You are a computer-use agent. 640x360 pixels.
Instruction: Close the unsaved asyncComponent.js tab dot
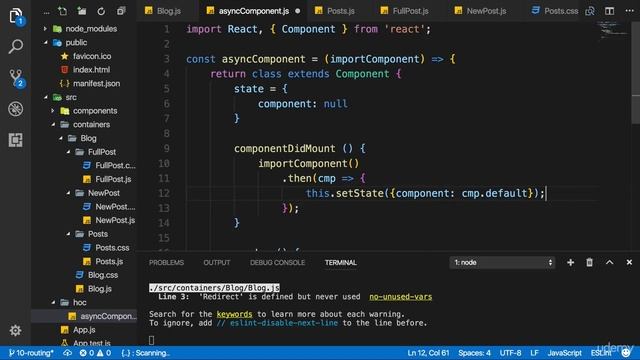pos(298,11)
